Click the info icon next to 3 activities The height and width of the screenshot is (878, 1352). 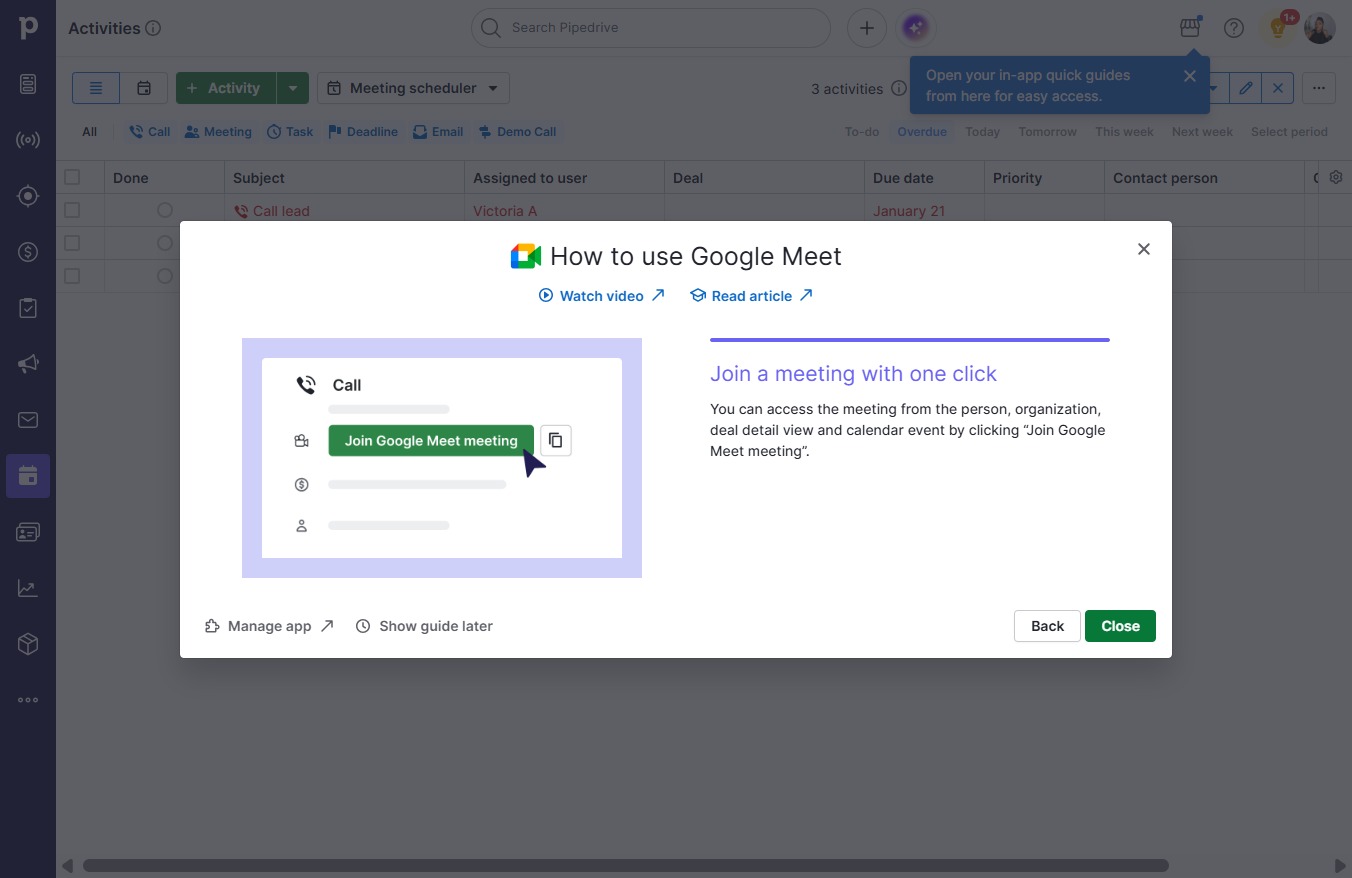tap(899, 88)
